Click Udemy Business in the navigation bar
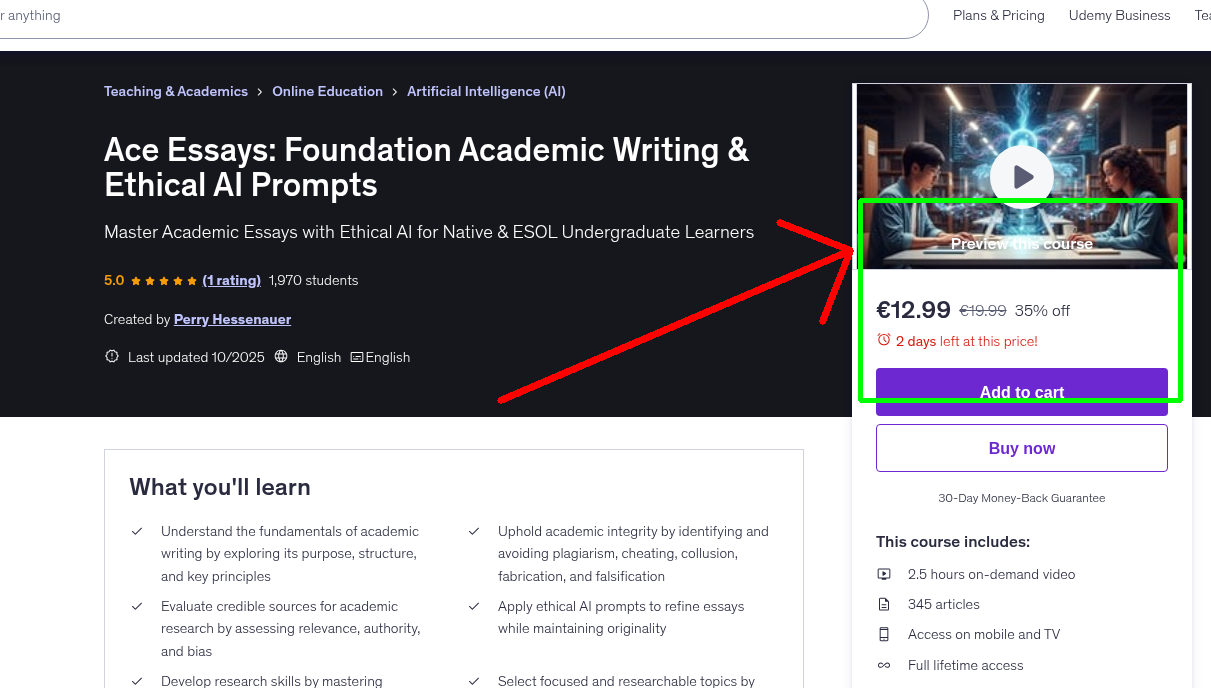The width and height of the screenshot is (1211, 688). coord(1119,15)
